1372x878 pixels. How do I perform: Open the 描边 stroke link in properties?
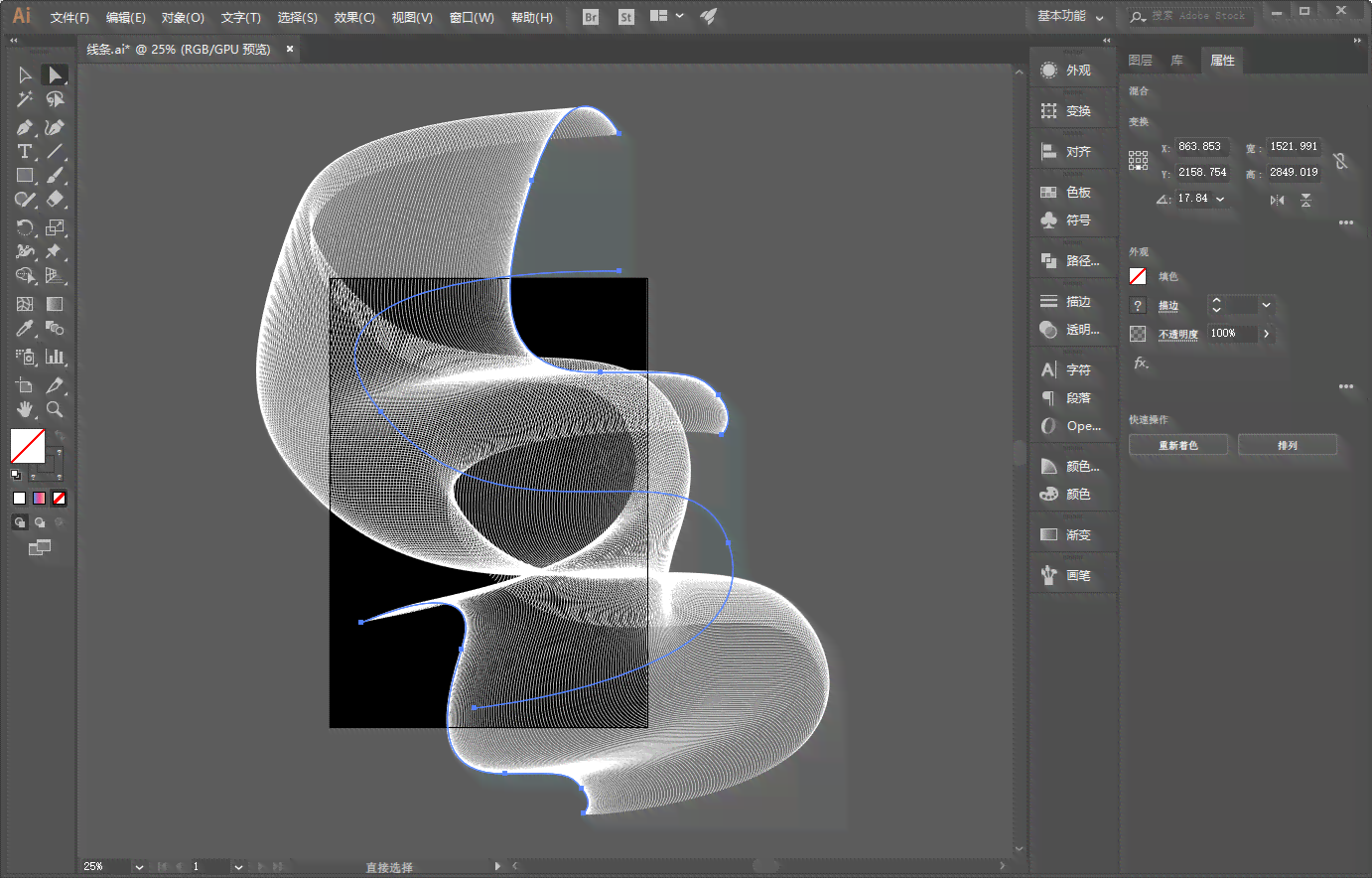point(1168,306)
